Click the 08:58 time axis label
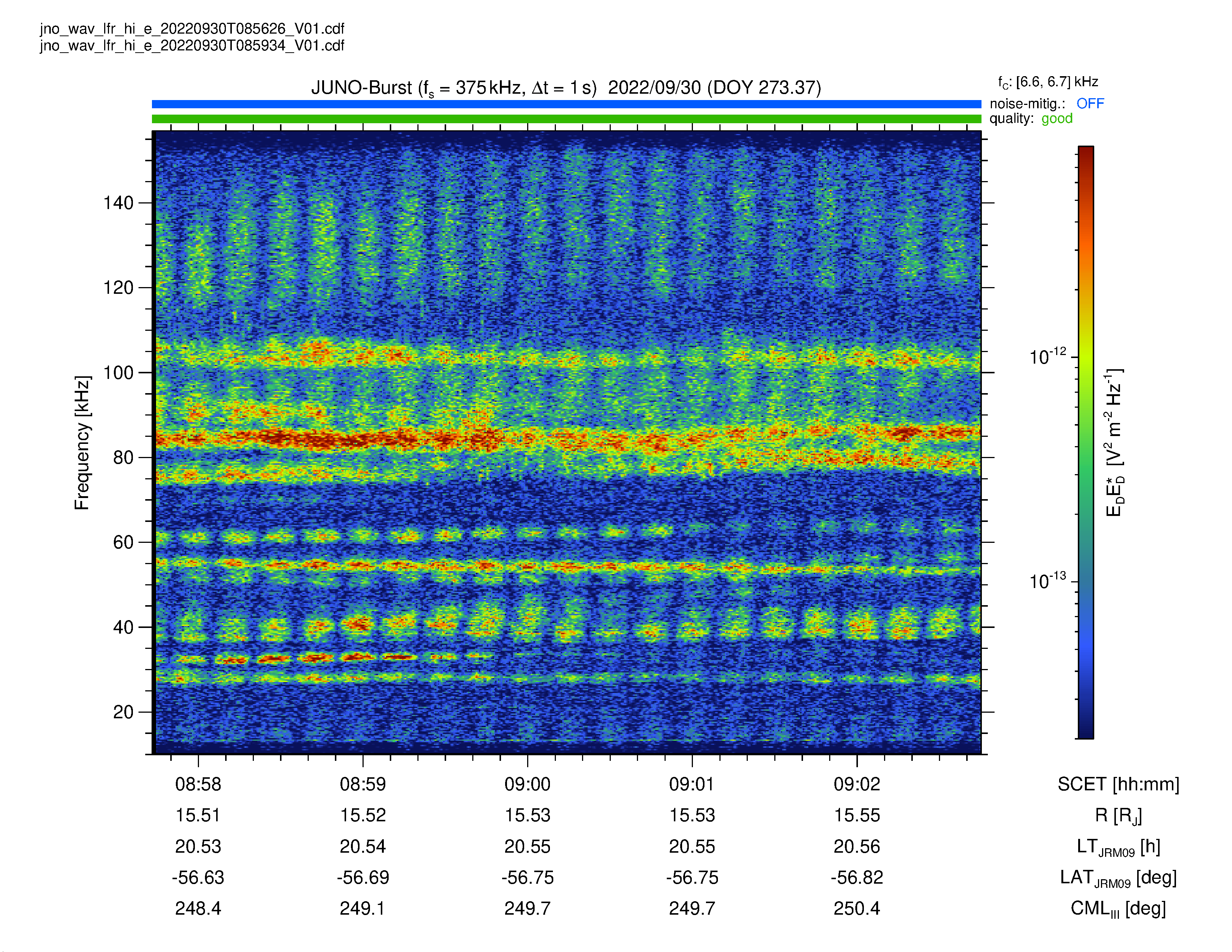 (x=198, y=784)
